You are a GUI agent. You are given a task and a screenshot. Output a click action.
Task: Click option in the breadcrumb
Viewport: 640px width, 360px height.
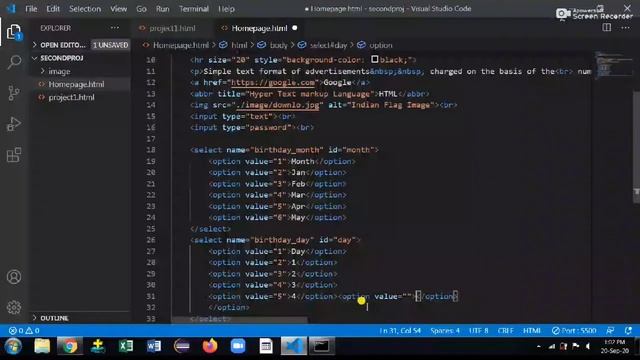pyautogui.click(x=381, y=45)
